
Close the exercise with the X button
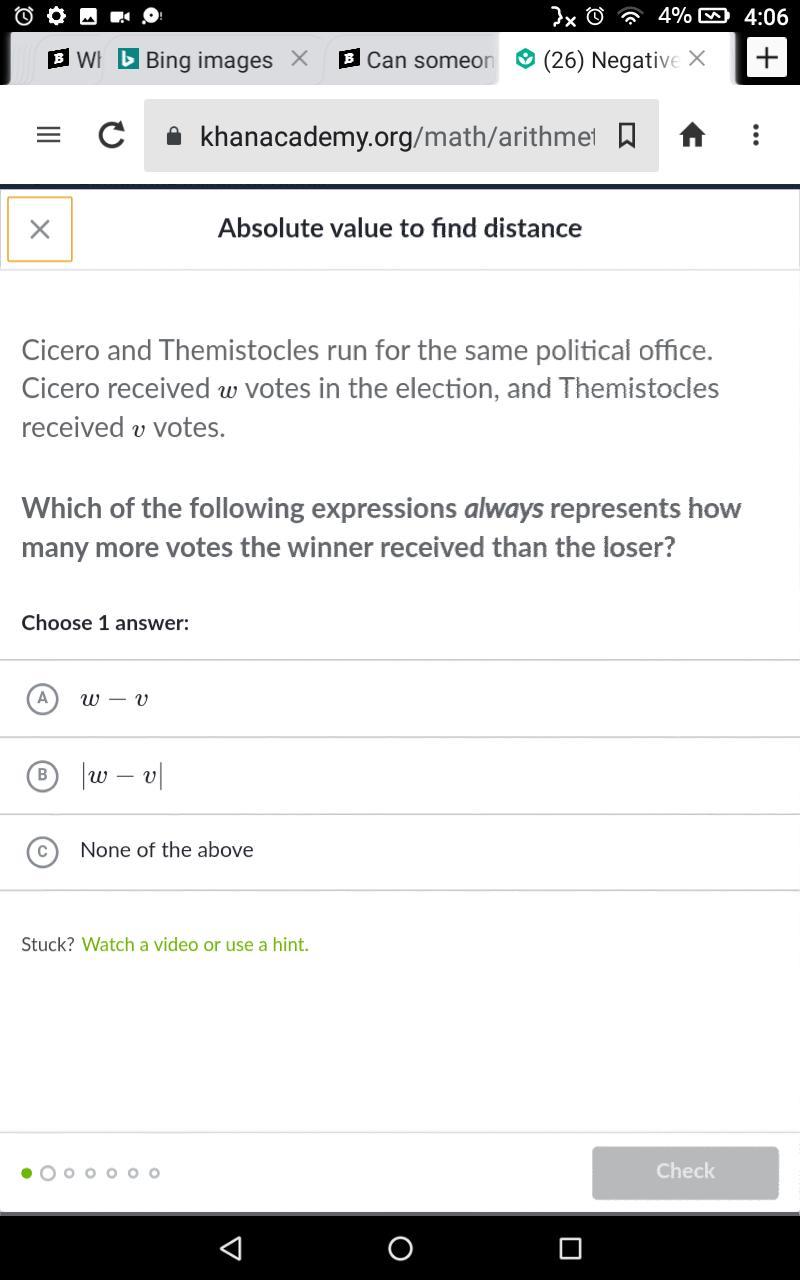[40, 229]
